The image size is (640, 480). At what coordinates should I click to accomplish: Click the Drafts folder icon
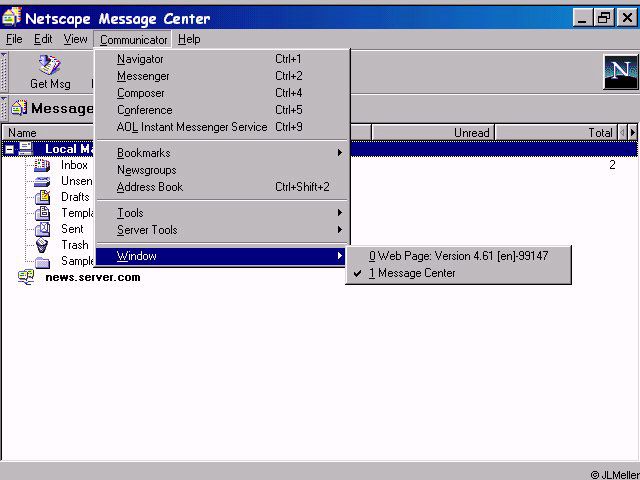42,197
